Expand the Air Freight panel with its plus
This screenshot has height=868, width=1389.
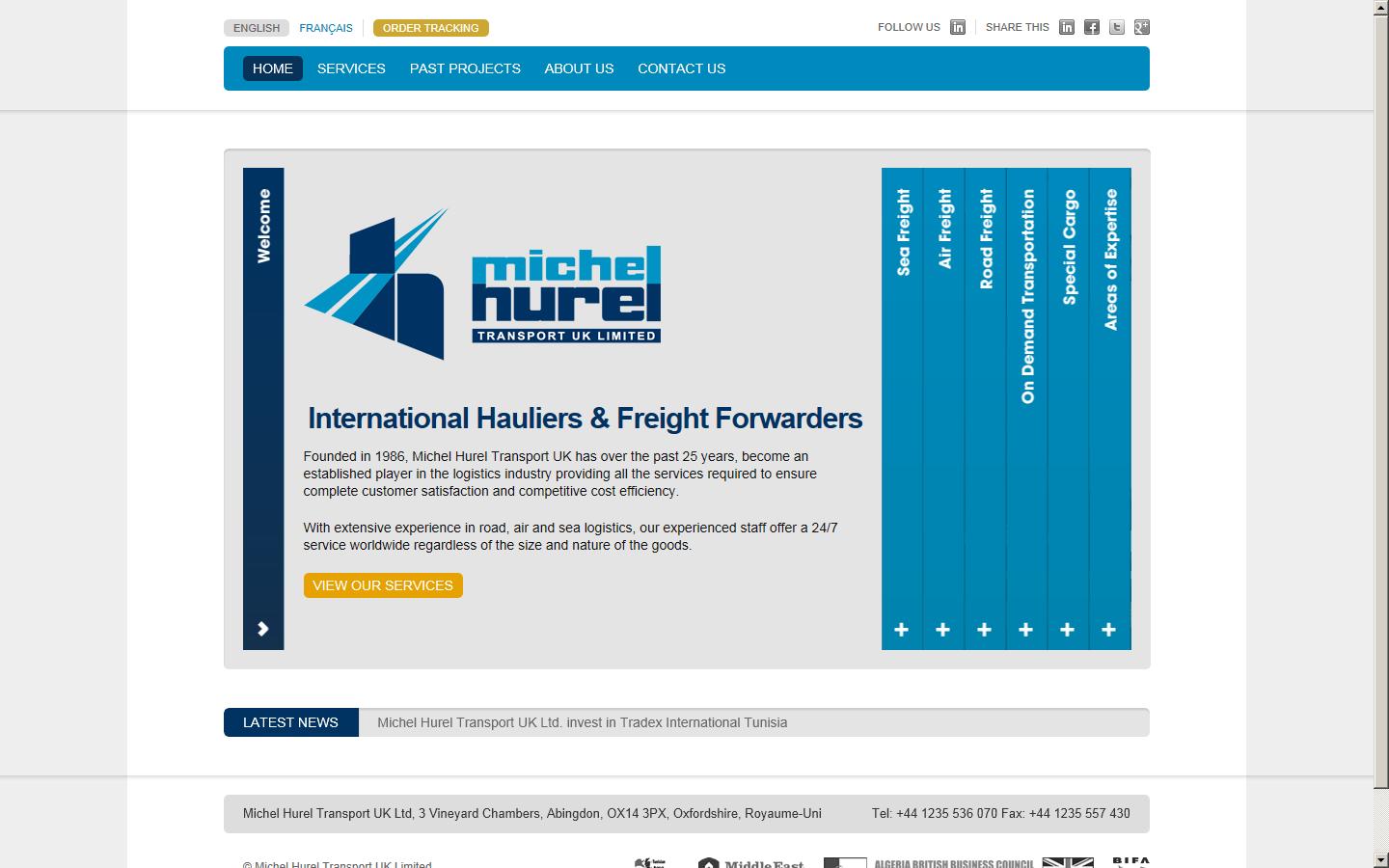(x=942, y=629)
